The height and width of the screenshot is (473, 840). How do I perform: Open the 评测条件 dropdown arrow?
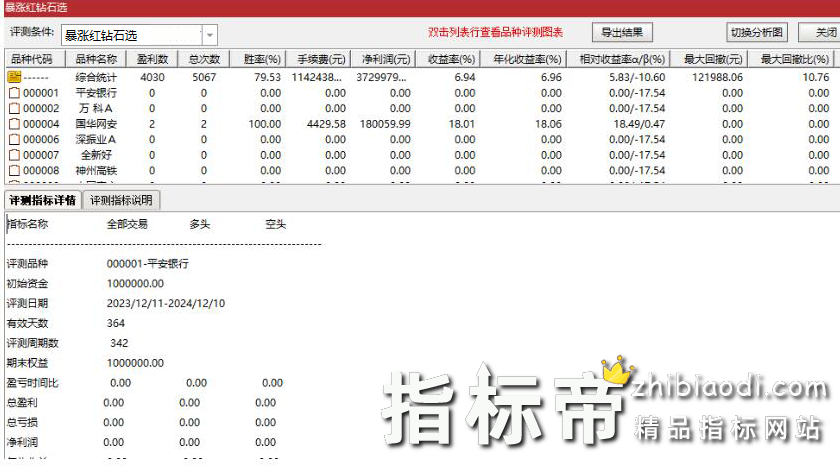(210, 35)
